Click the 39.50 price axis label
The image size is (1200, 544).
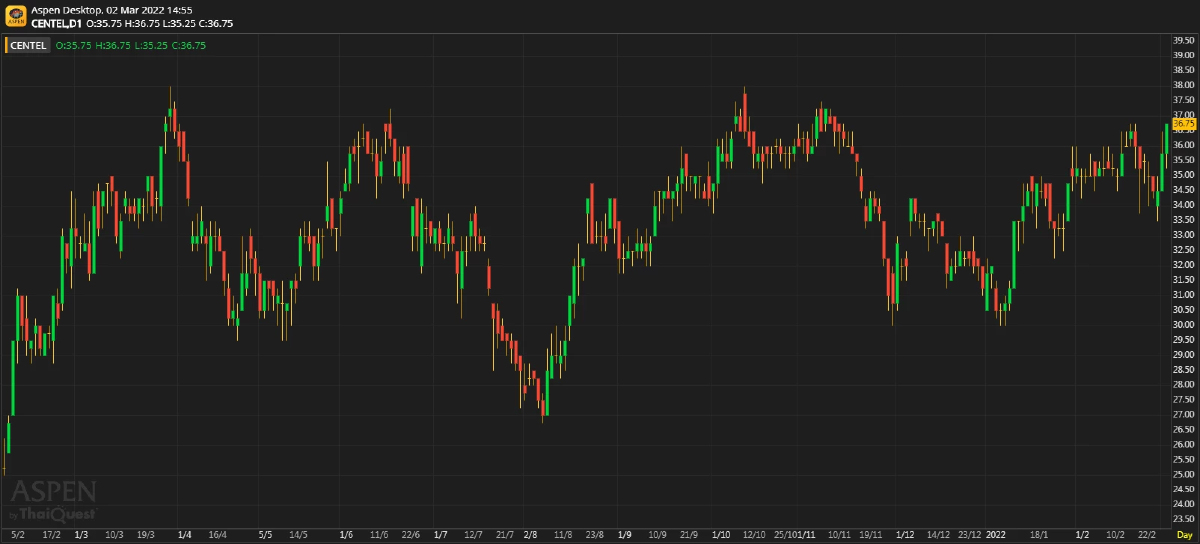pos(1183,40)
